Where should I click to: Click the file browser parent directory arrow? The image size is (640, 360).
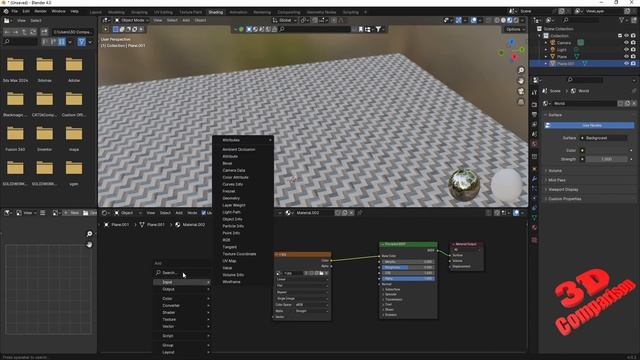click(x=24, y=32)
